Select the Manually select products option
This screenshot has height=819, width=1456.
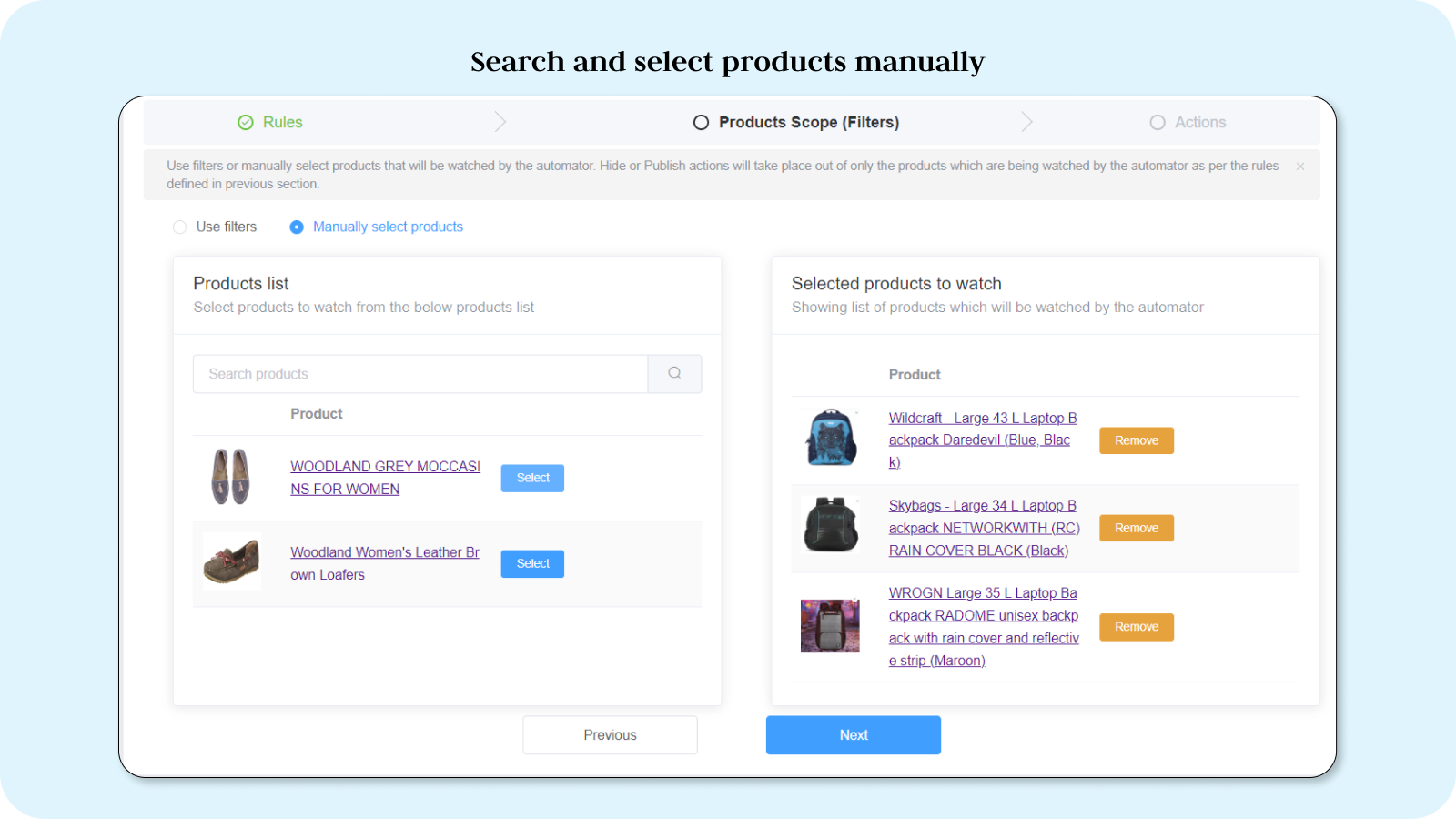pos(297,227)
